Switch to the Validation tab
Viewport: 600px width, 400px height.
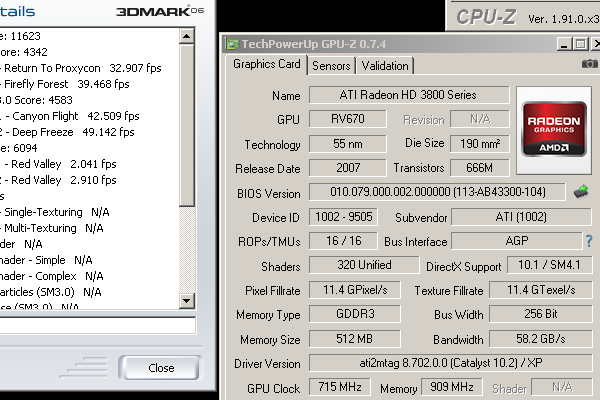pyautogui.click(x=385, y=66)
